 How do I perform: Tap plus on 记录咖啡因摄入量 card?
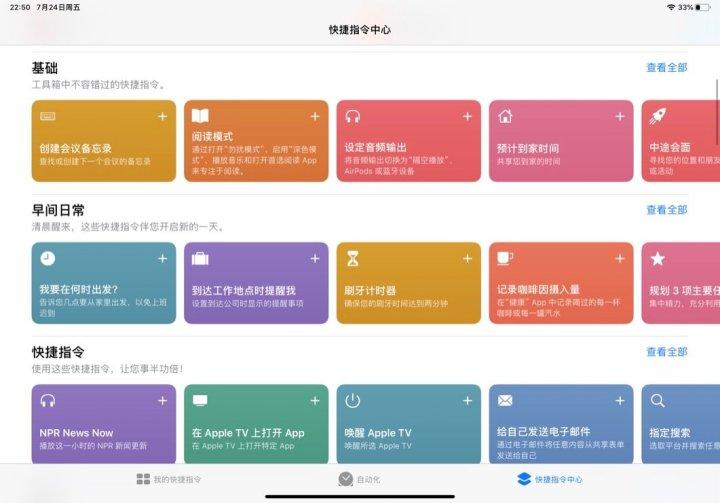click(620, 259)
